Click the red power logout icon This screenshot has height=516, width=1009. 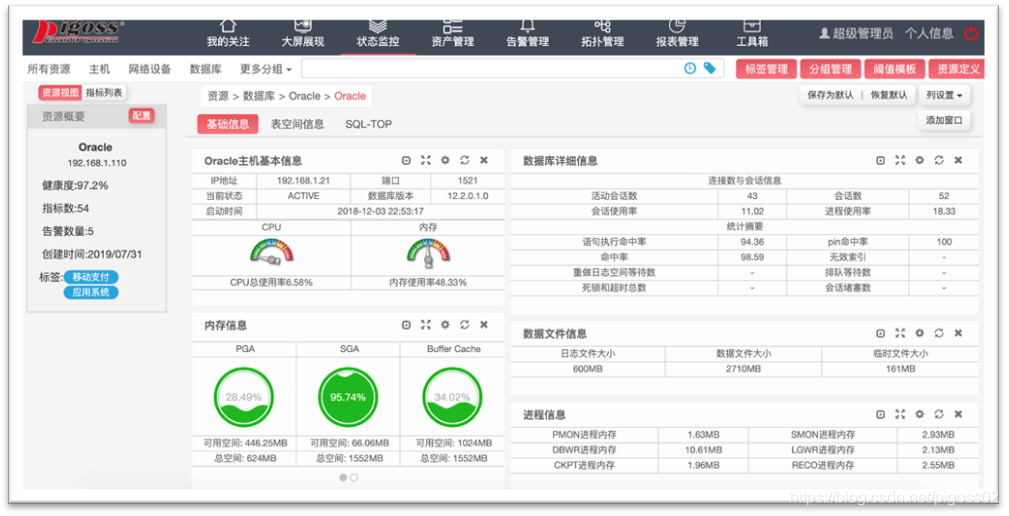pyautogui.click(x=971, y=33)
